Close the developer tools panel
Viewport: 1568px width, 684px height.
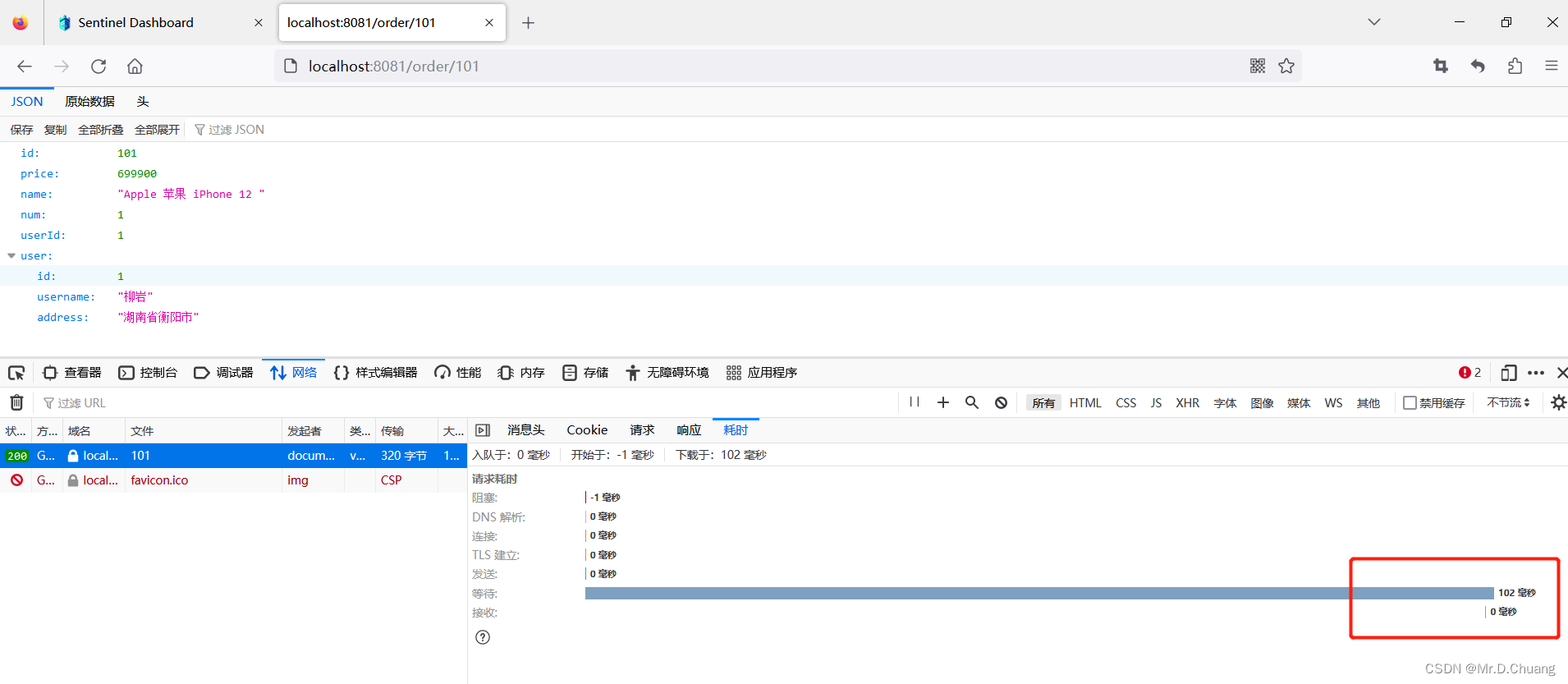[x=1561, y=373]
